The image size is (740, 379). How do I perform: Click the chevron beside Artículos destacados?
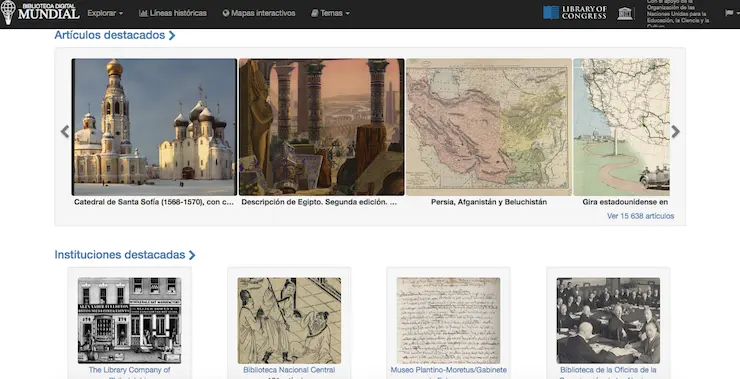click(x=172, y=35)
